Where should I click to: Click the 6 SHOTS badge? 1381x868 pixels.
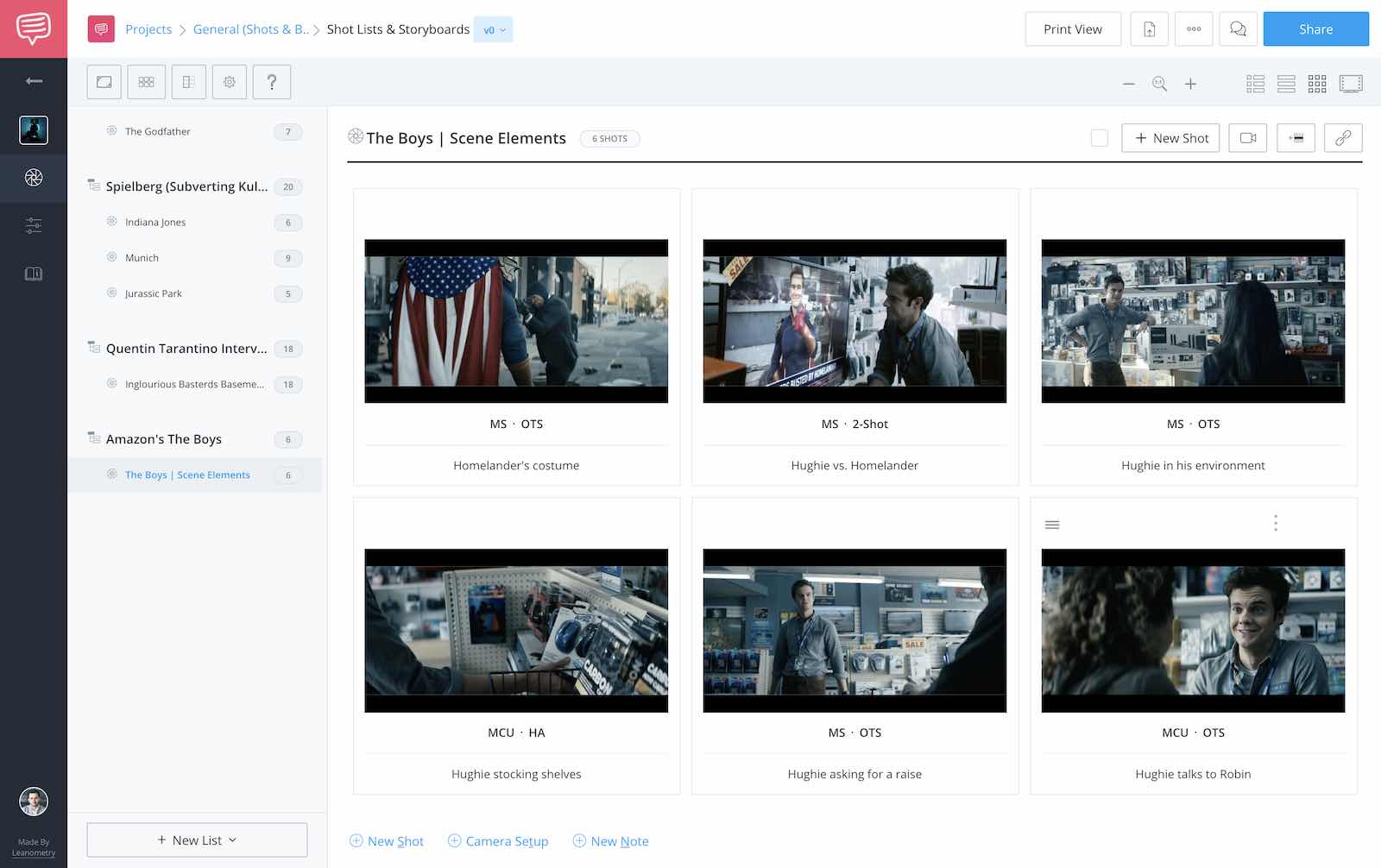pos(609,139)
